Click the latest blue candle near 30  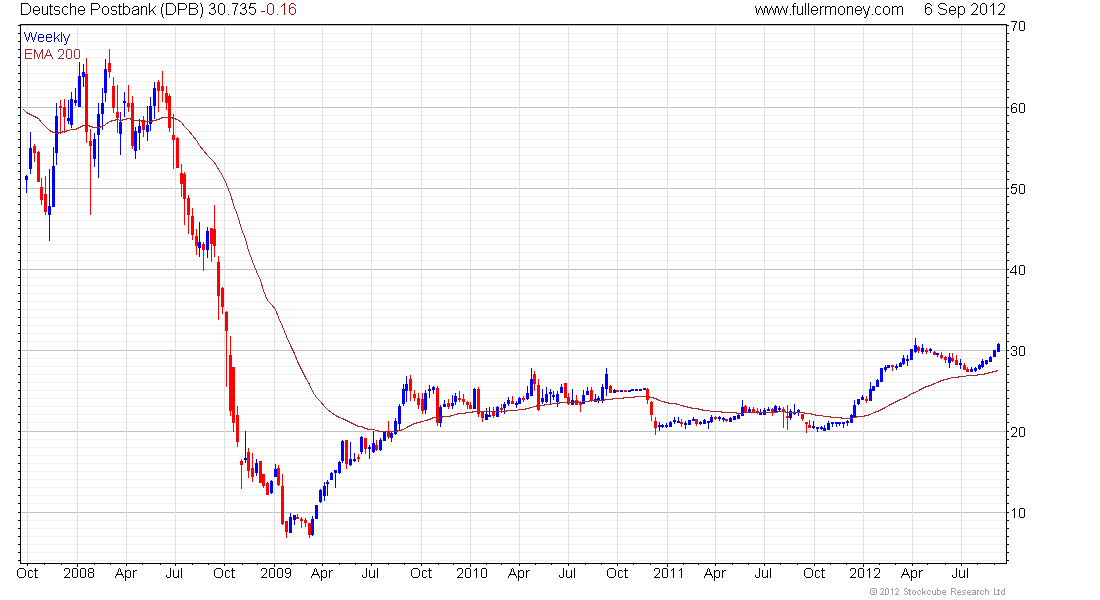[x=998, y=347]
